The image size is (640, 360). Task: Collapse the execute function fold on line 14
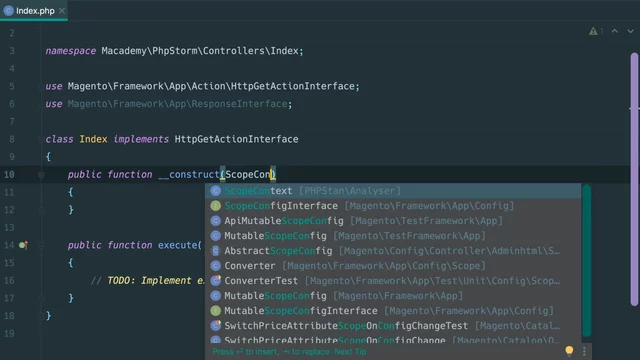[x=41, y=245]
